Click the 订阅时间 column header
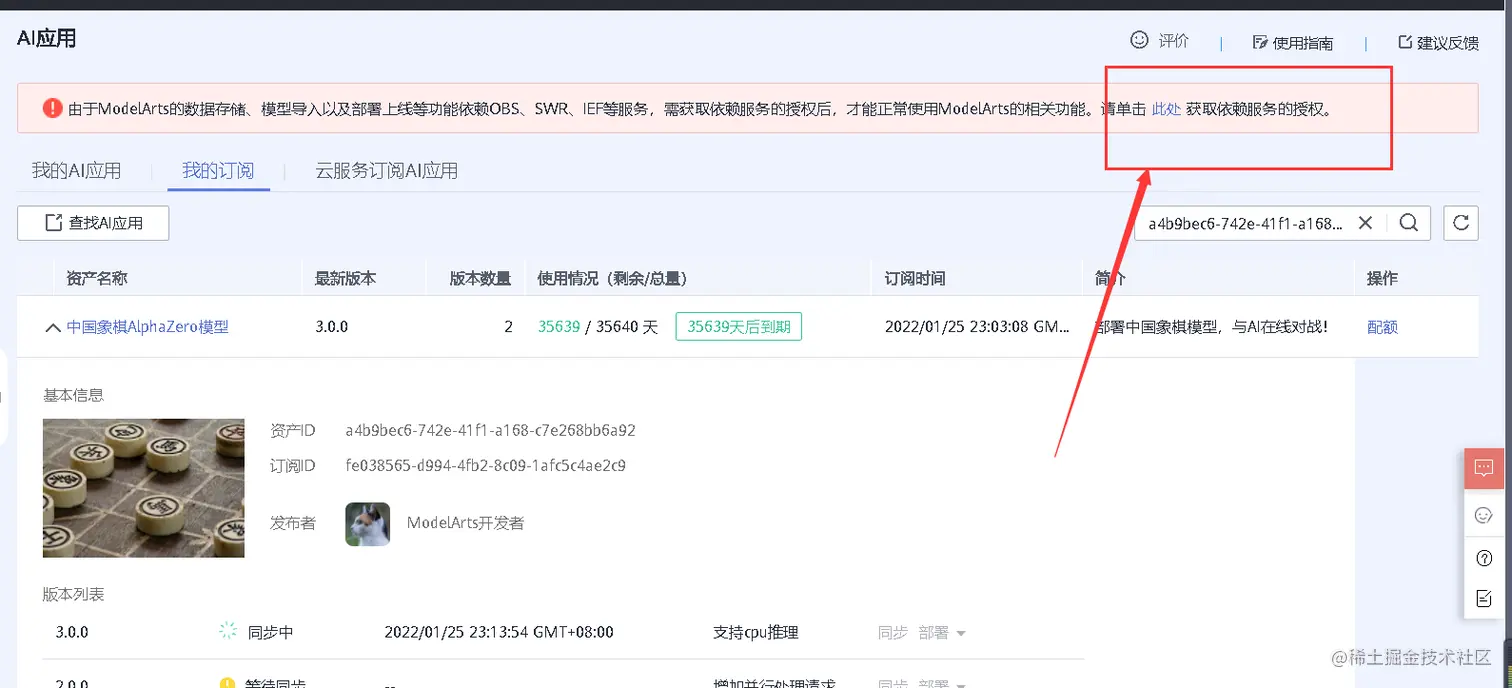 click(x=915, y=278)
